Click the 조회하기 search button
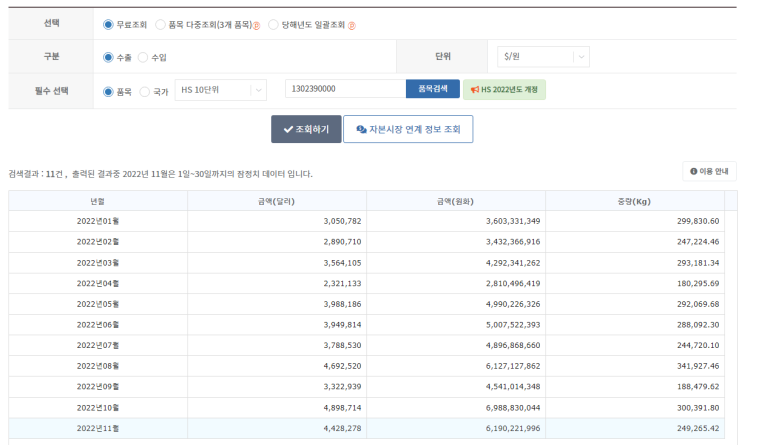773x445 pixels. (306, 129)
